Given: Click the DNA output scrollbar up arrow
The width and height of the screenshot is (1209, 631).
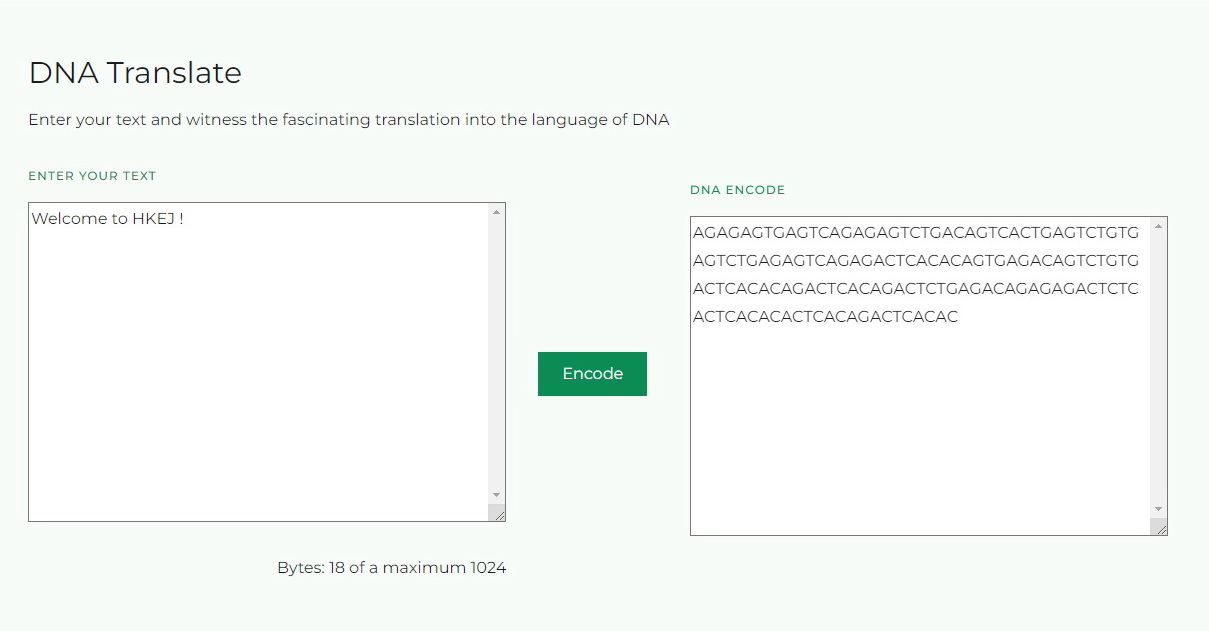Looking at the screenshot, I should [x=1159, y=225].
